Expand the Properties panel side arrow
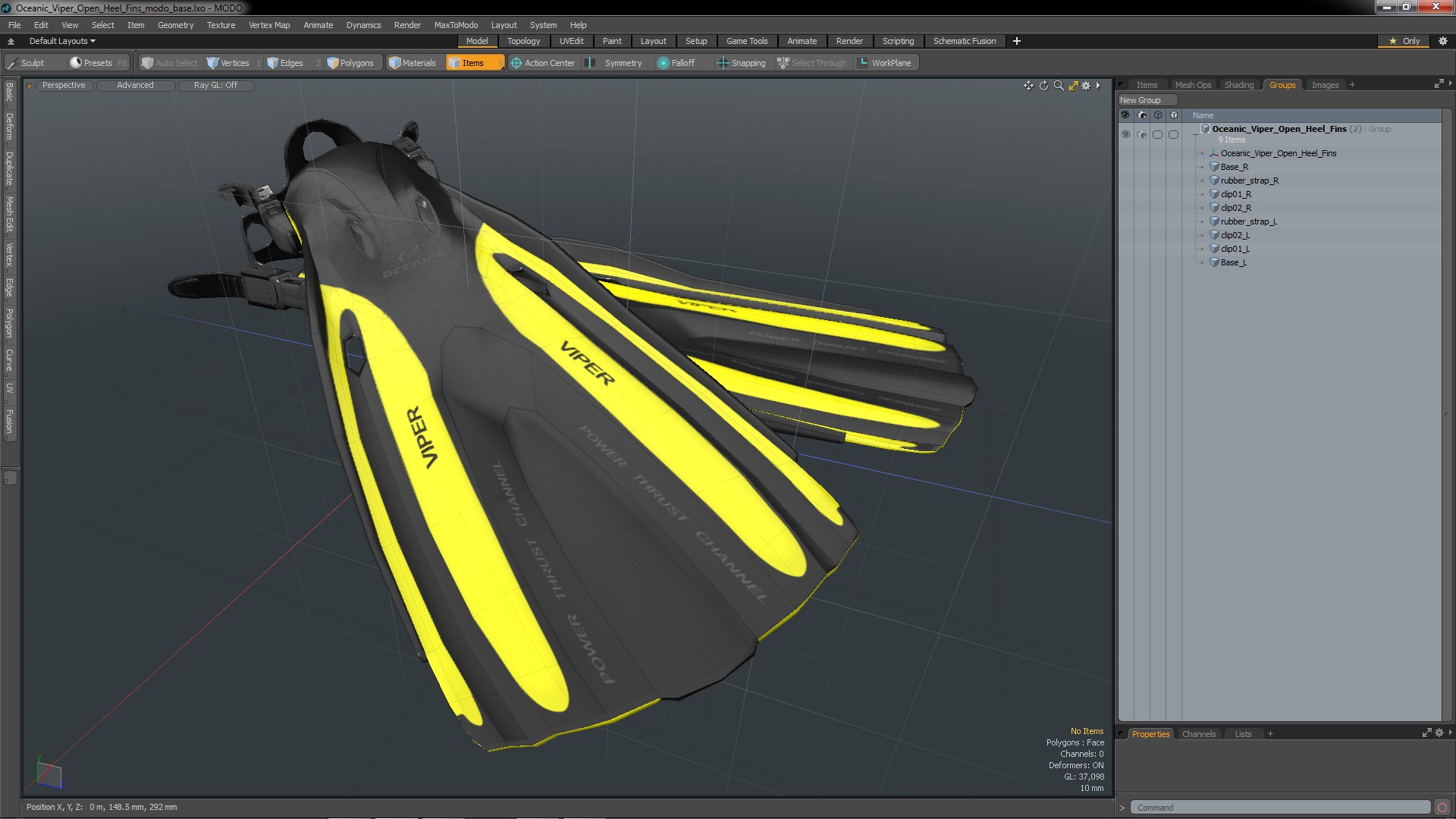Screen dimensions: 1456x819 (x=1450, y=733)
